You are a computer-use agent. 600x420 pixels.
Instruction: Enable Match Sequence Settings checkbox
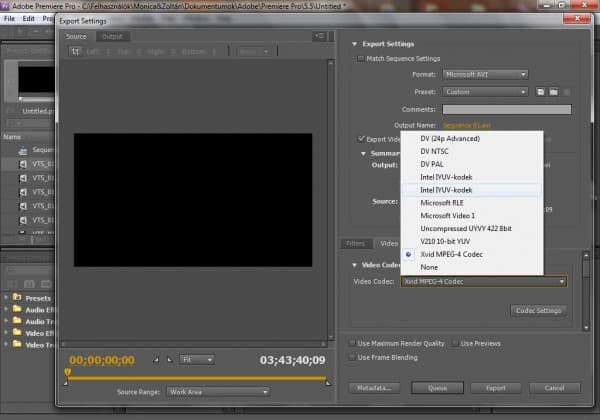(361, 59)
